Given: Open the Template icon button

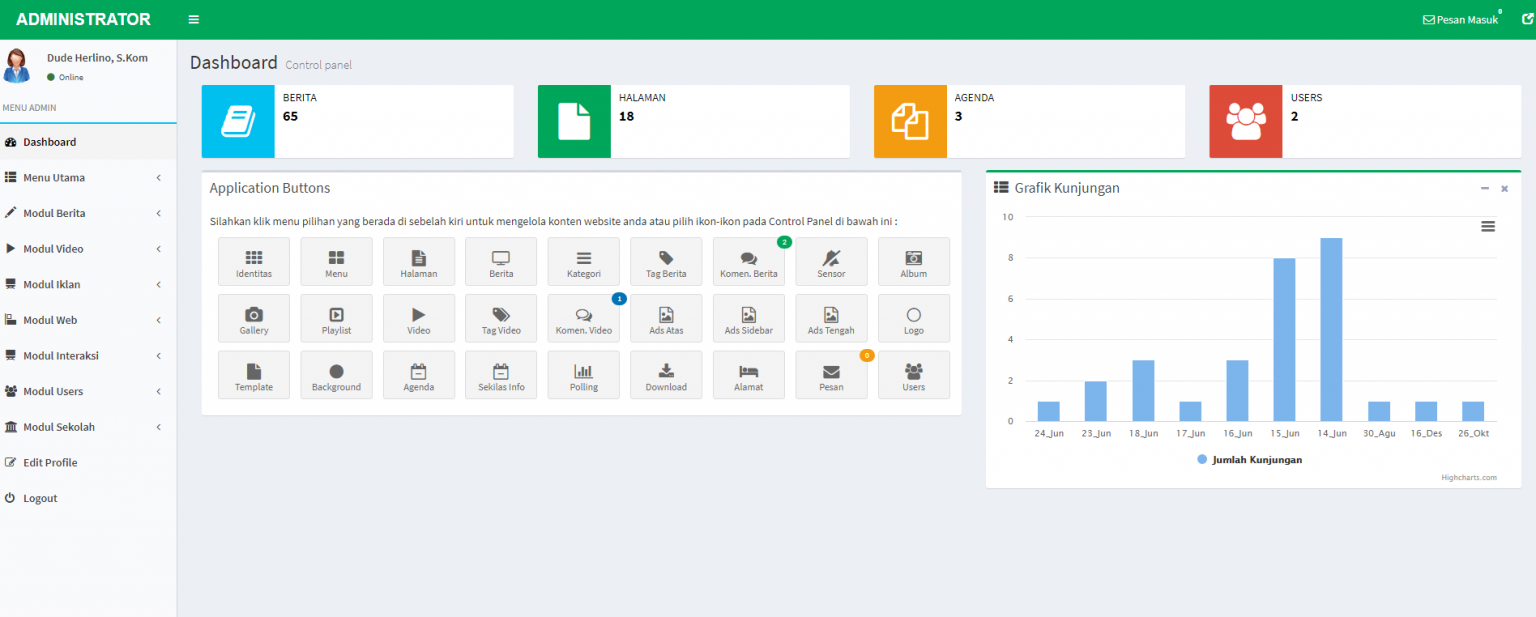Looking at the screenshot, I should pyautogui.click(x=254, y=376).
